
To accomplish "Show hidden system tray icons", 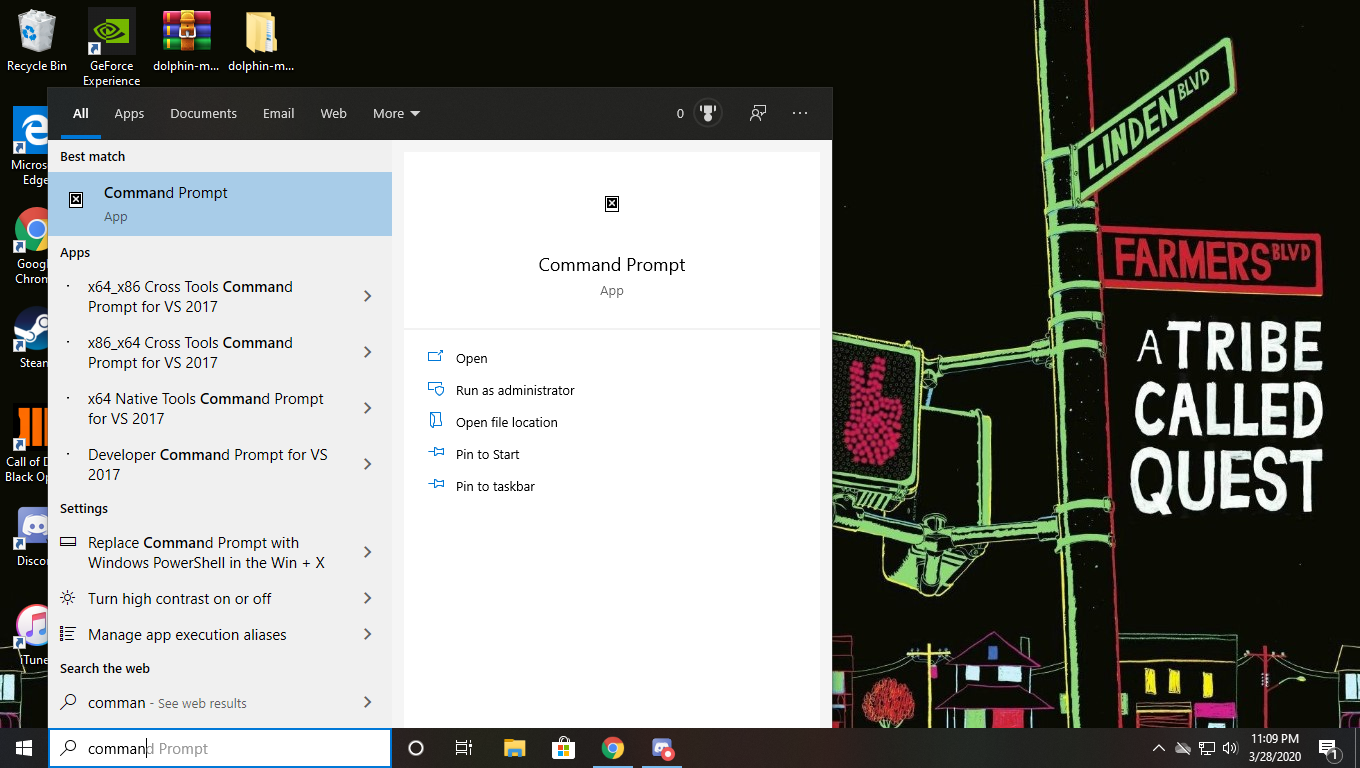I will [x=1158, y=748].
